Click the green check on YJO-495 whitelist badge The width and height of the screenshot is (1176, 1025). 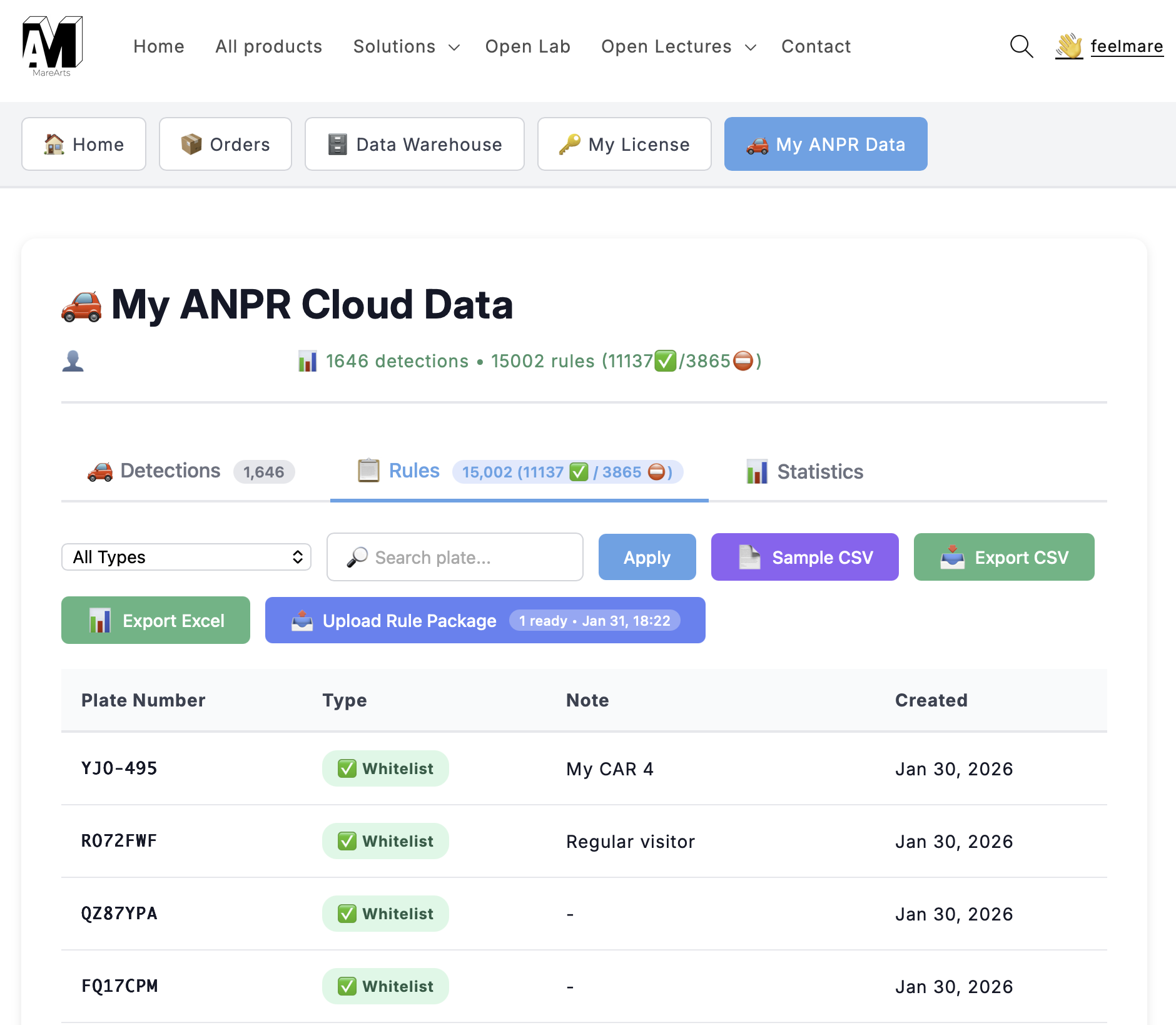(347, 768)
